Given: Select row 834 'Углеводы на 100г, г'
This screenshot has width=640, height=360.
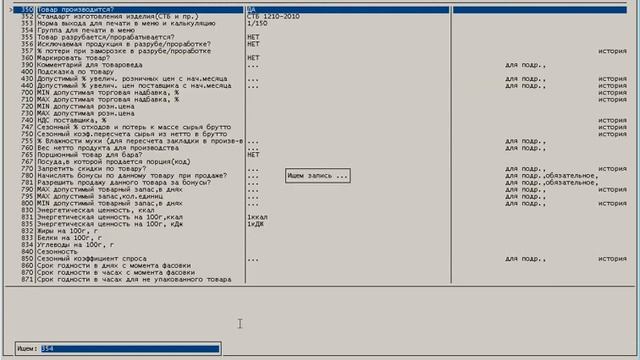Looking at the screenshot, I should coord(320,245).
